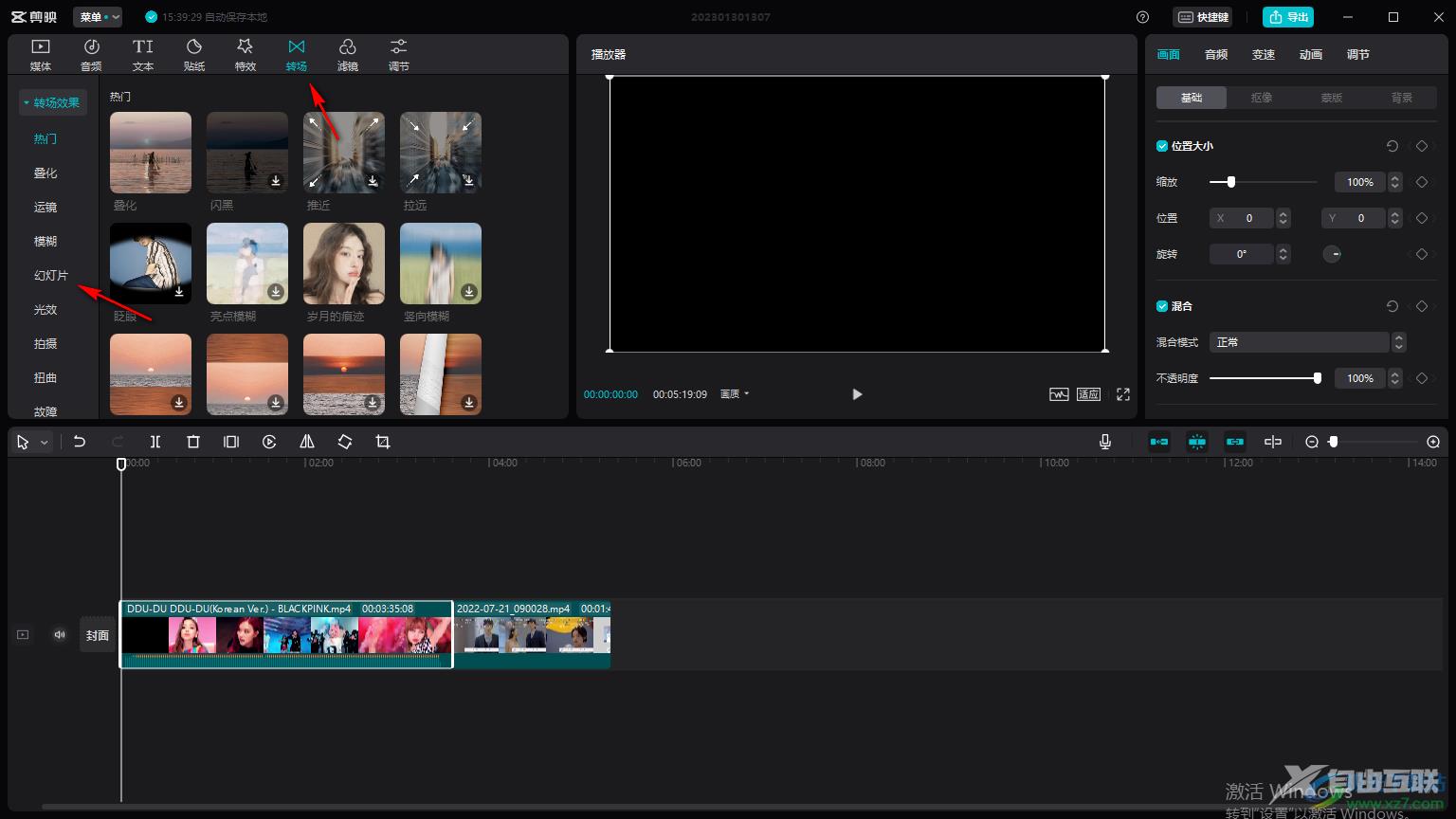1456x819 pixels.
Task: Toggle main track magnet snapping
Action: pos(1159,442)
